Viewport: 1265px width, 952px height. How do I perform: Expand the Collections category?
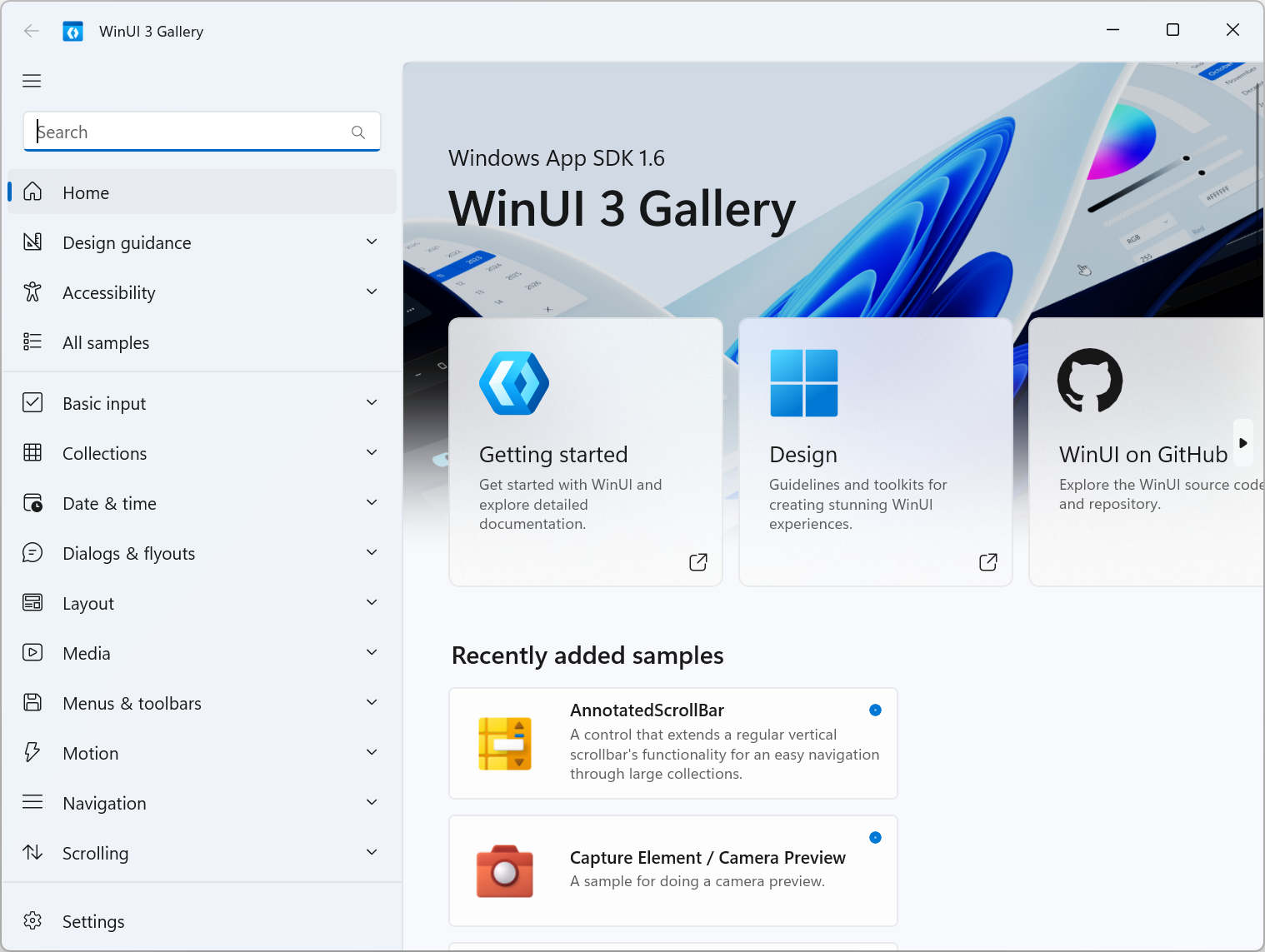coord(372,452)
